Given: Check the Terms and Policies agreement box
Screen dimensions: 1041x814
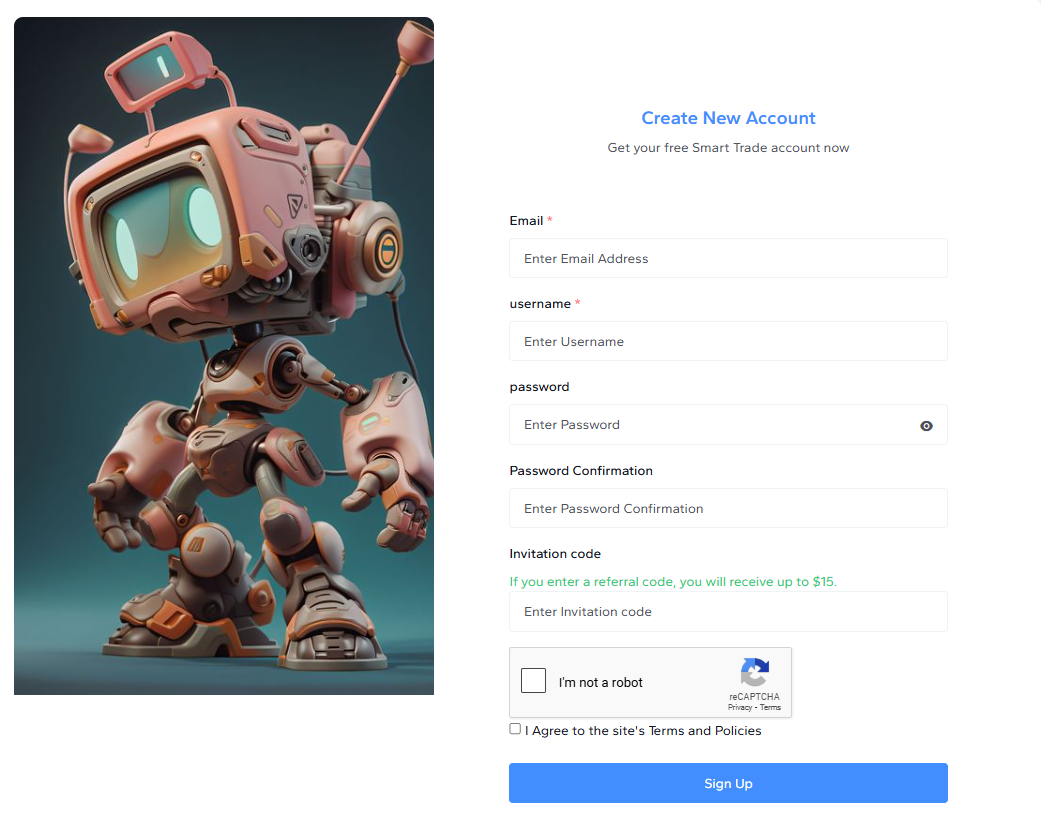Looking at the screenshot, I should [x=515, y=728].
